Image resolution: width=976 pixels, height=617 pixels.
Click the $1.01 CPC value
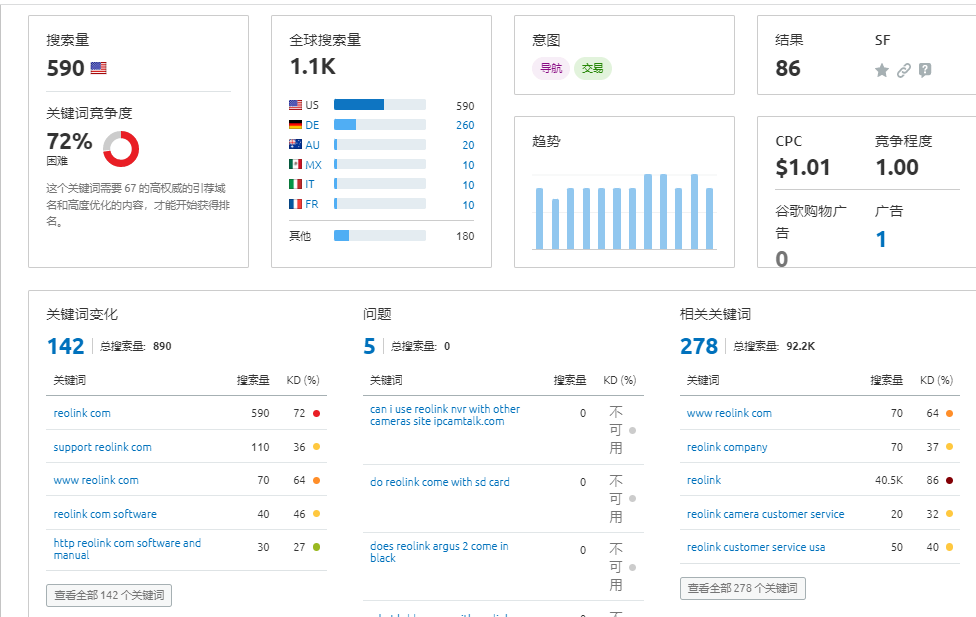pos(803,167)
